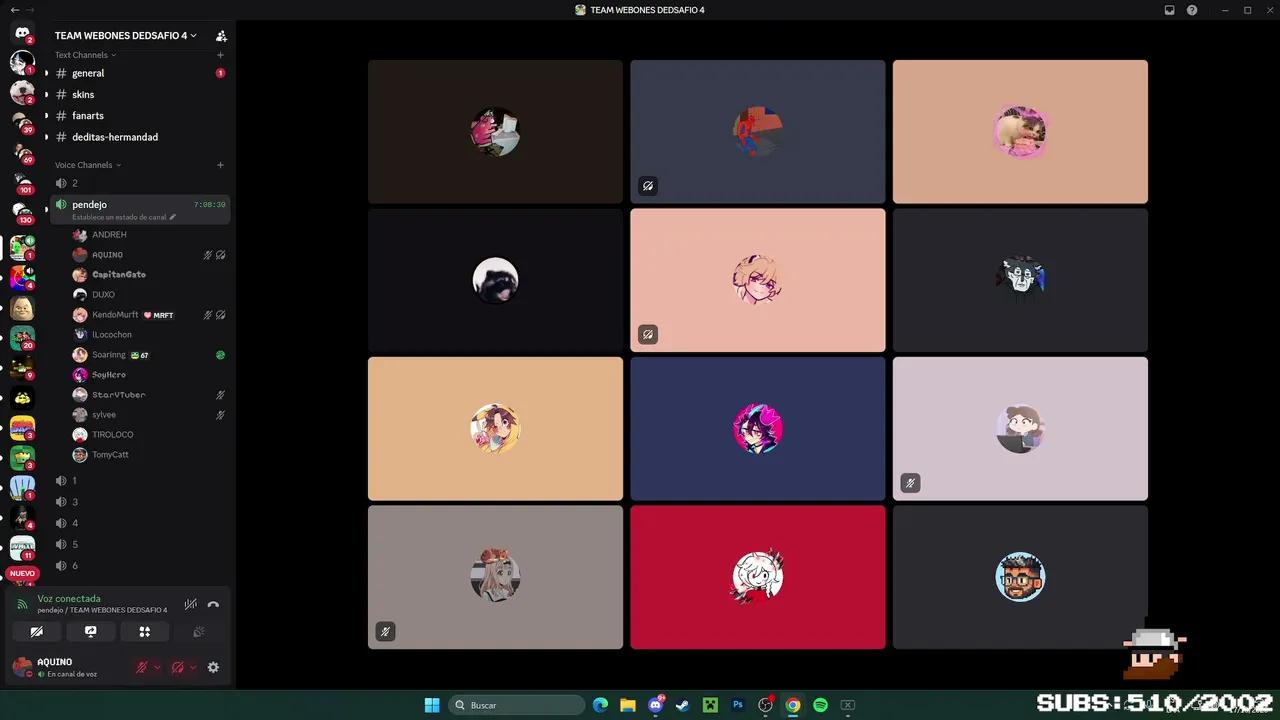This screenshot has width=1280, height=720.
Task: Add a new text channel
Action: 220,55
